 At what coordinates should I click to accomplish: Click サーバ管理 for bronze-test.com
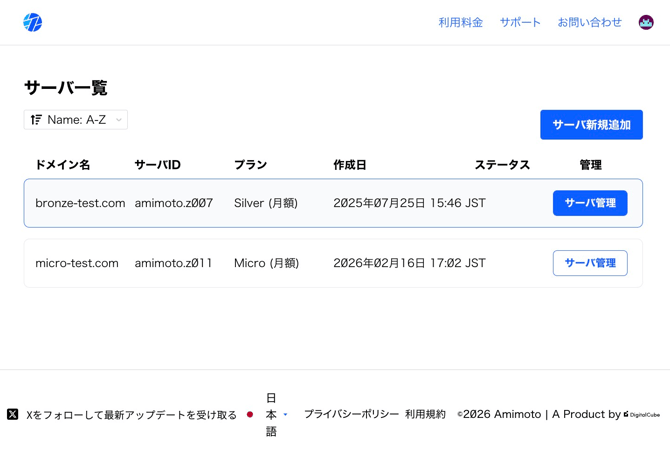coord(590,203)
